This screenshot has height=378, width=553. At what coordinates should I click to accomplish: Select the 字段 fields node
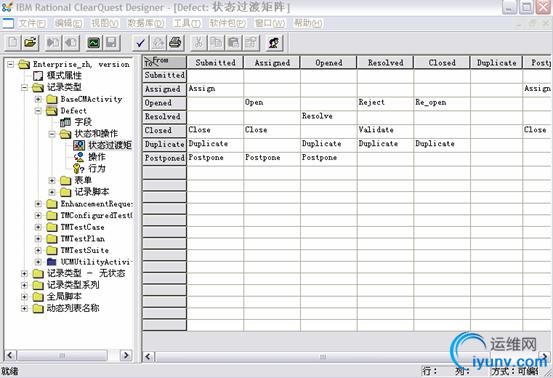click(x=83, y=122)
